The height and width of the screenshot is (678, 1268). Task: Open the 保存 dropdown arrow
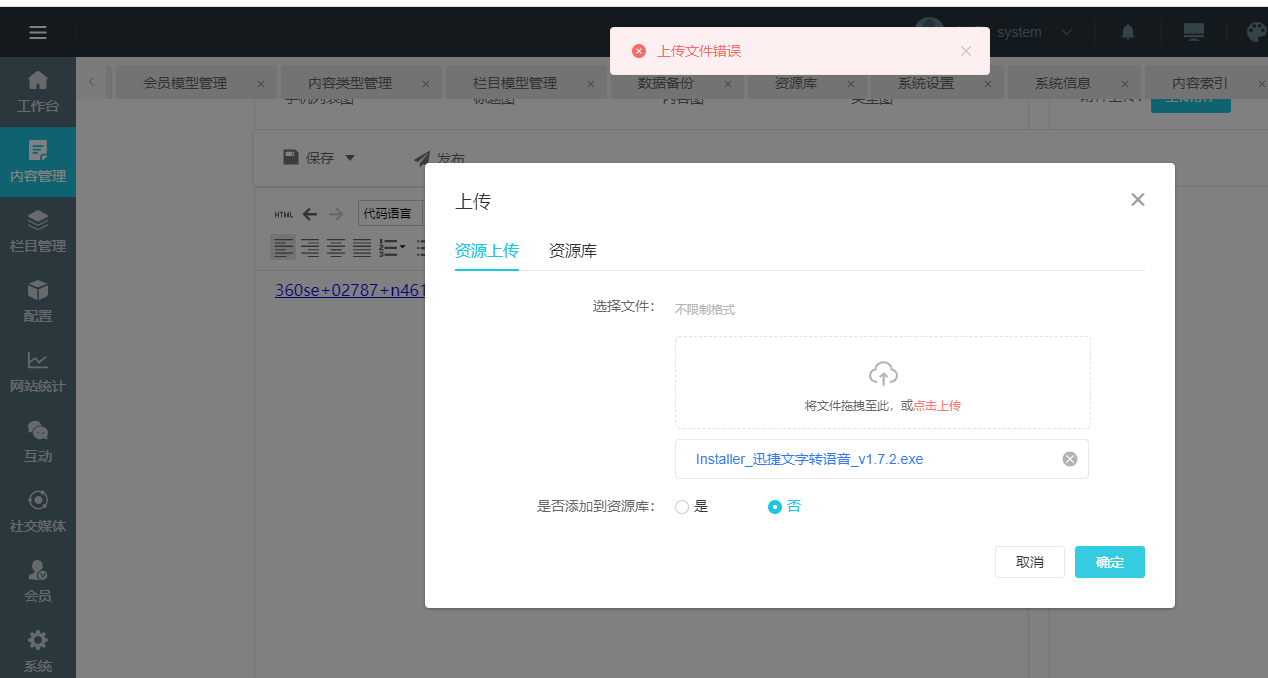tap(349, 158)
